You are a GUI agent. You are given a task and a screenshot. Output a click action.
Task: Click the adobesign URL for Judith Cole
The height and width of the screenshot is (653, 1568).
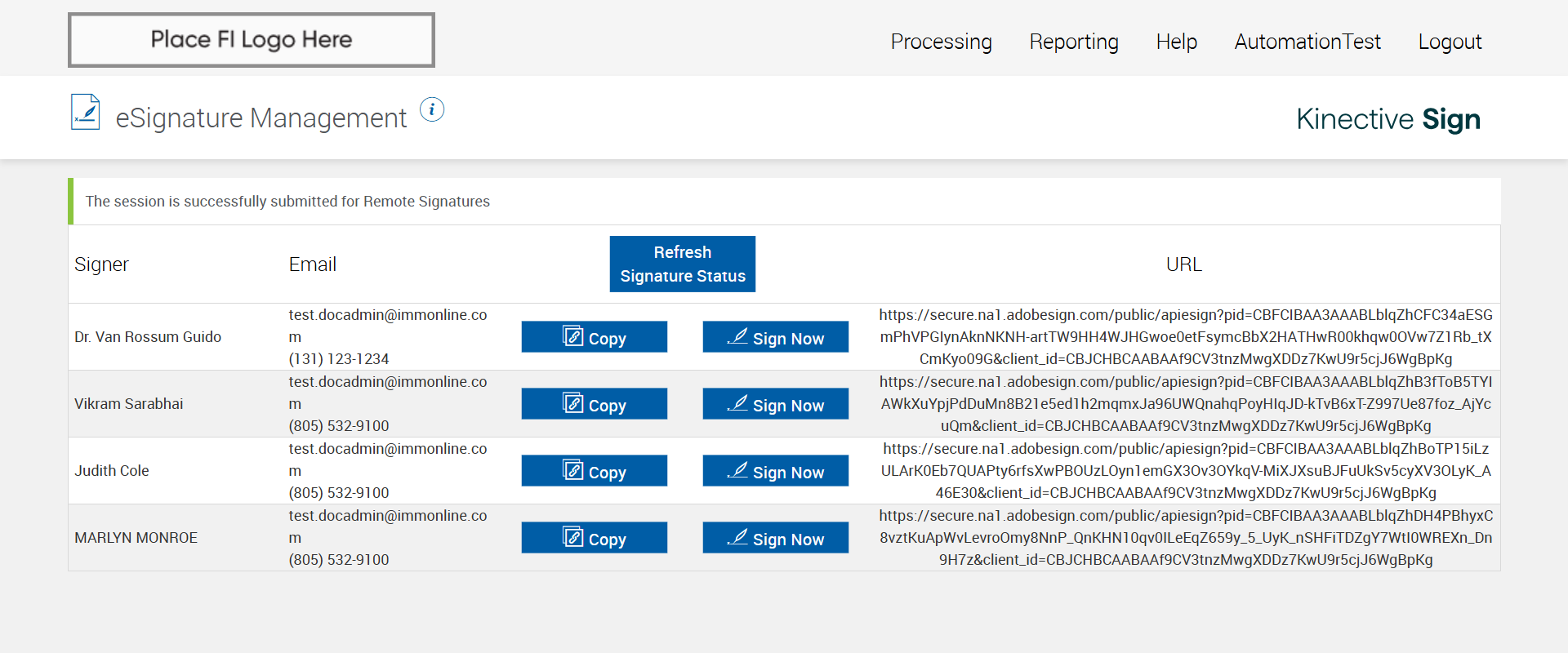(x=1186, y=471)
